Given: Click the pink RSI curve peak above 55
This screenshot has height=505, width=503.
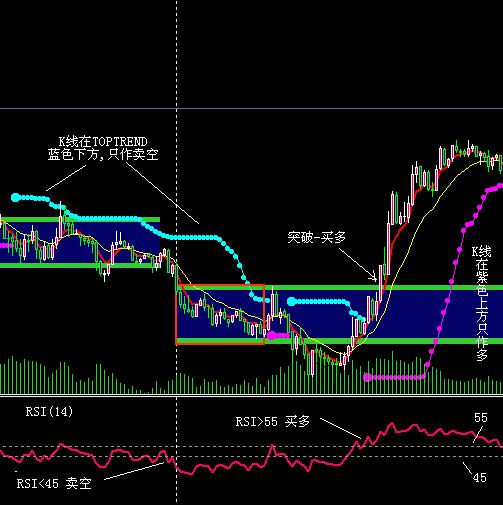Looking at the screenshot, I should click(392, 424).
